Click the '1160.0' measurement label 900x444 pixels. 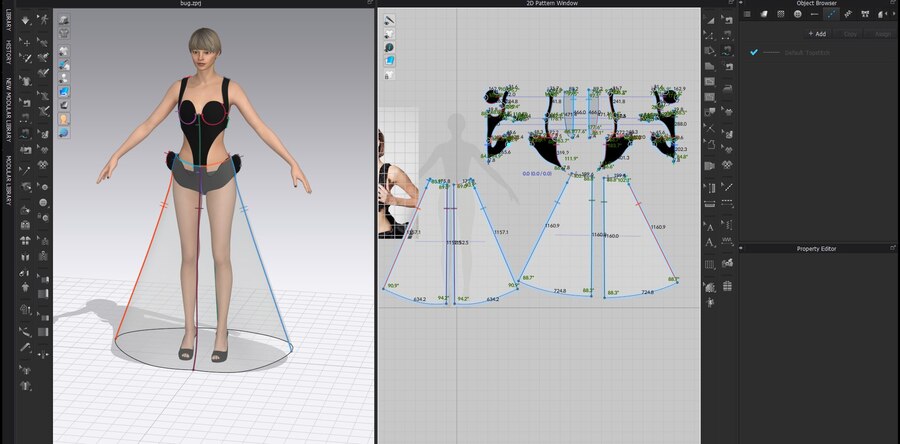point(611,236)
